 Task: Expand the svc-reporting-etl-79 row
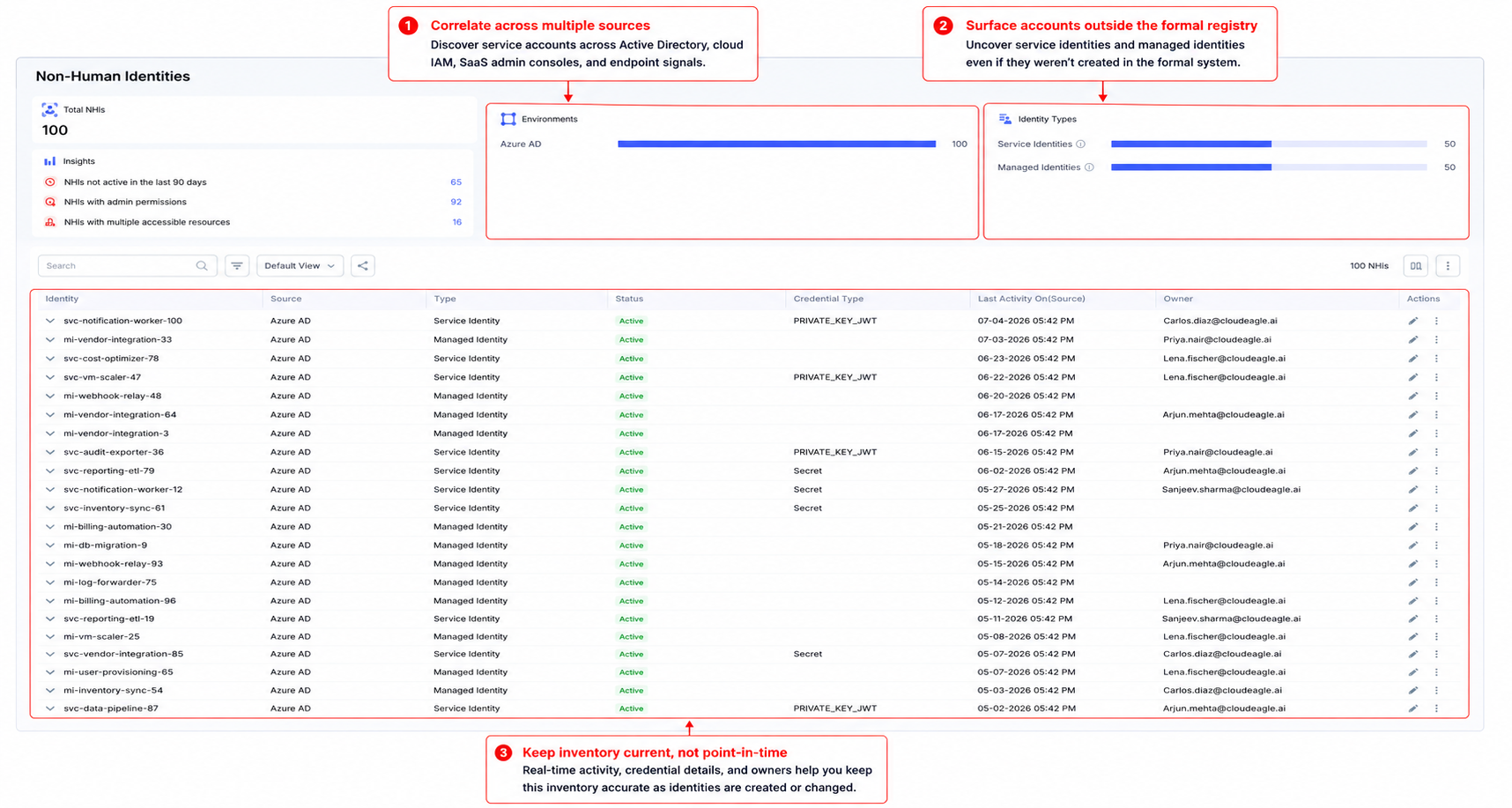coord(50,471)
